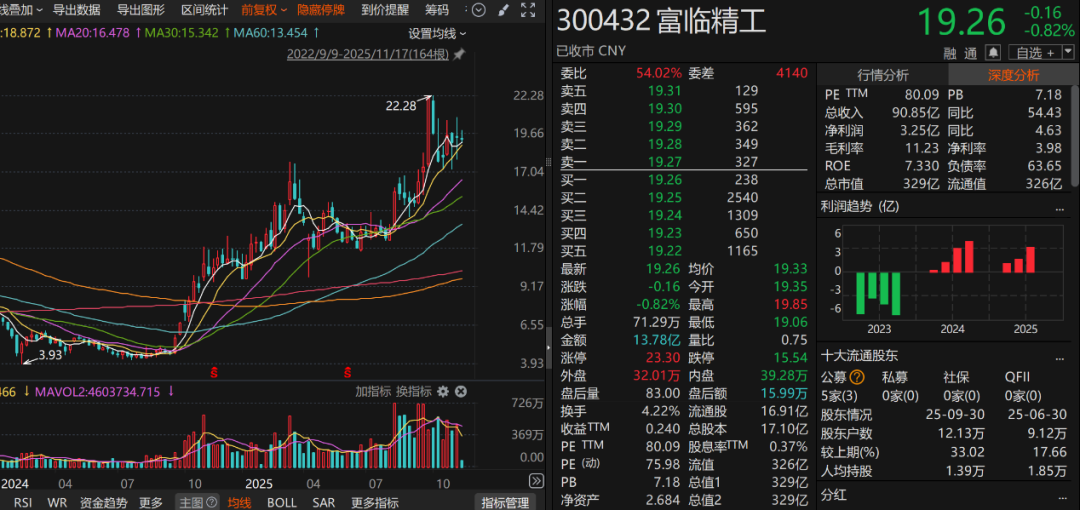Click the MAVOL2 volume legend label
Viewport: 1080px width, 510px height.
[x=96, y=391]
